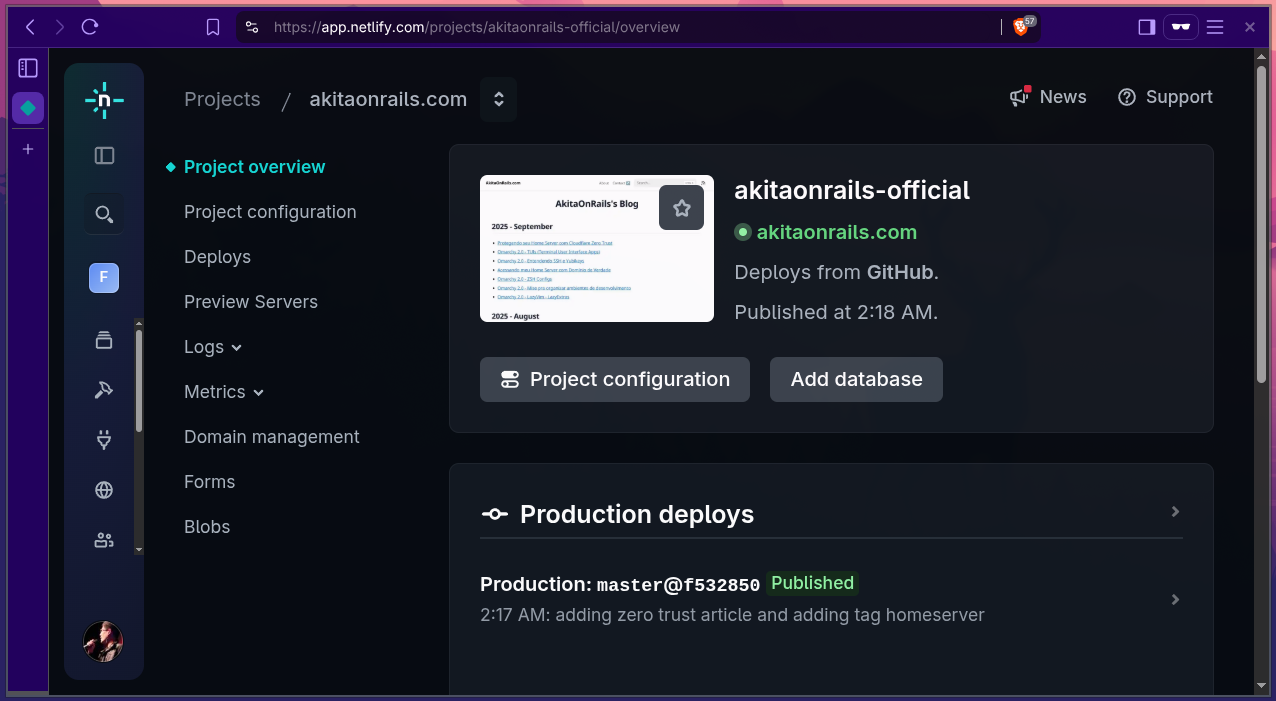The image size is (1276, 701).
Task: Open master@f532850 deploy row chevron
Action: click(x=1176, y=599)
